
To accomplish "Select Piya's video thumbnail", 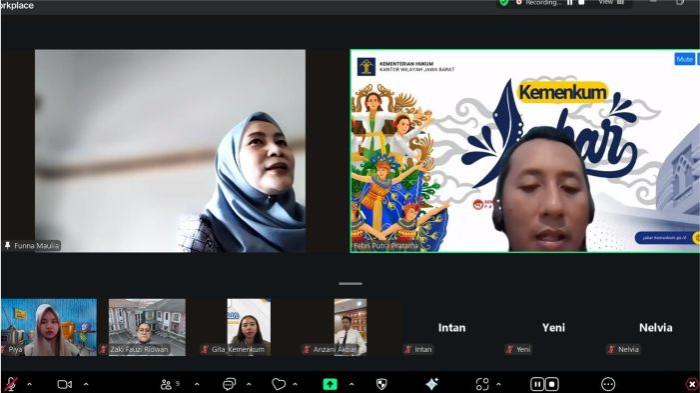I will (x=49, y=327).
